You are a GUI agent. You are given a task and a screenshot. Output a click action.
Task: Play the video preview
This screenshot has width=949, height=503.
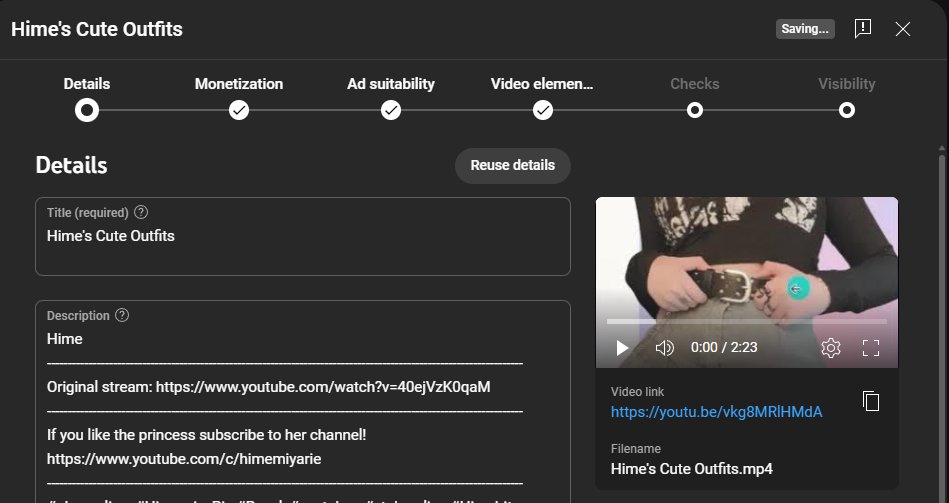[x=622, y=347]
